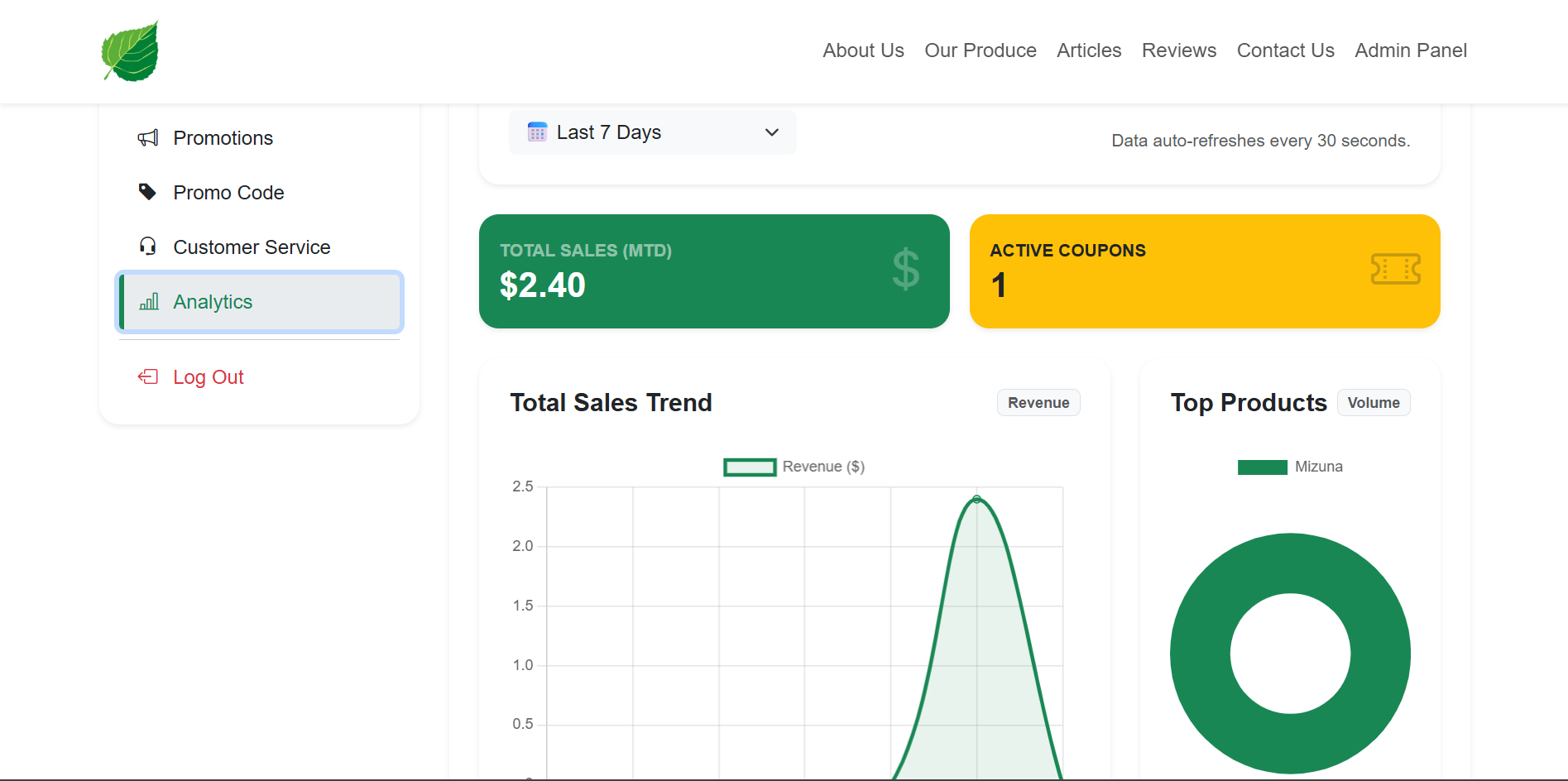Click the $2.40 sales value
The image size is (1568, 781).
[x=543, y=285]
